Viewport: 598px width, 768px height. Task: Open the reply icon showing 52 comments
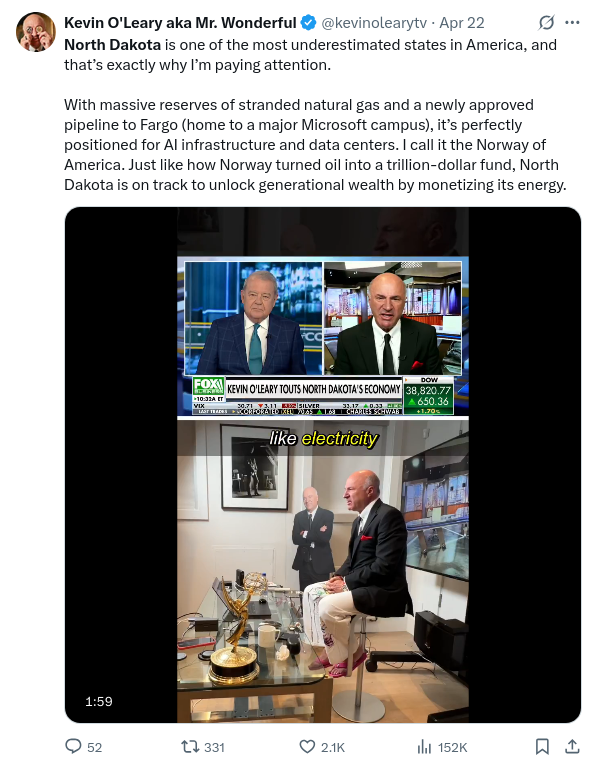pos(73,746)
